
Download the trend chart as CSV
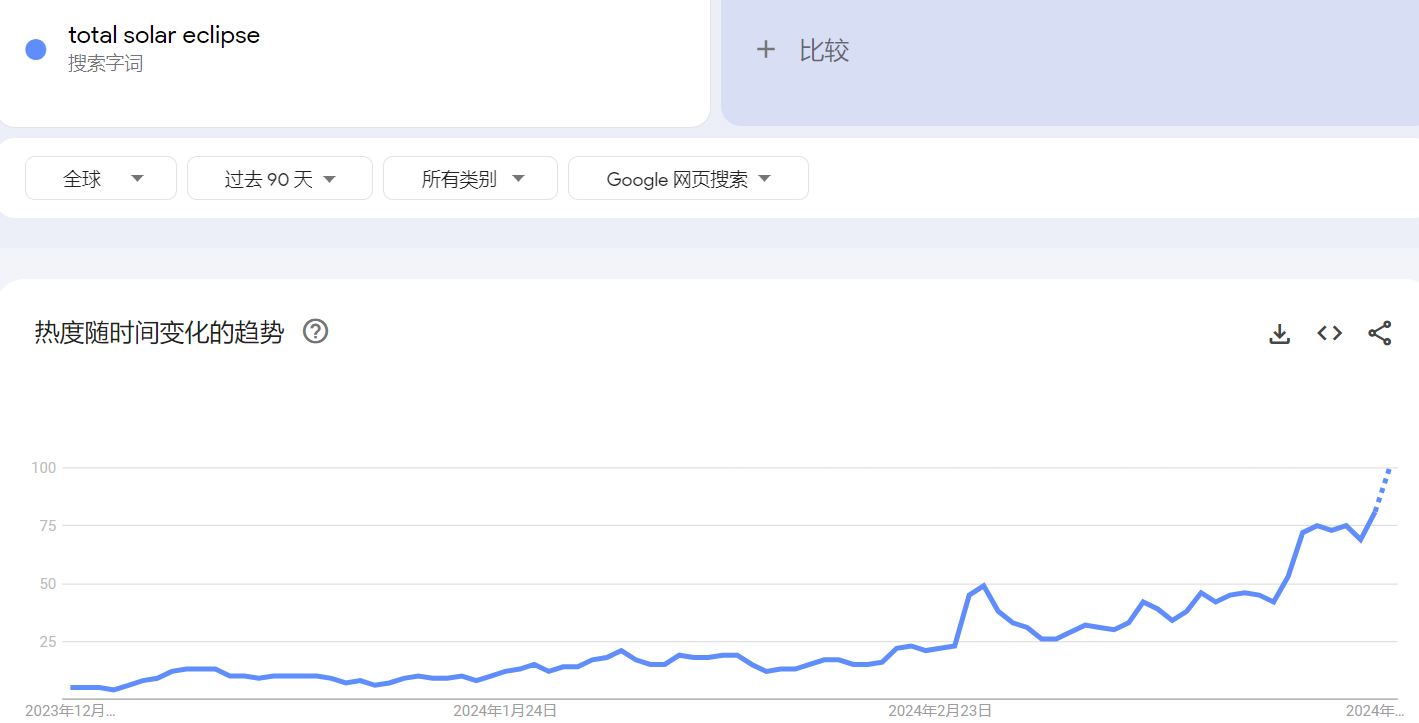[1279, 334]
